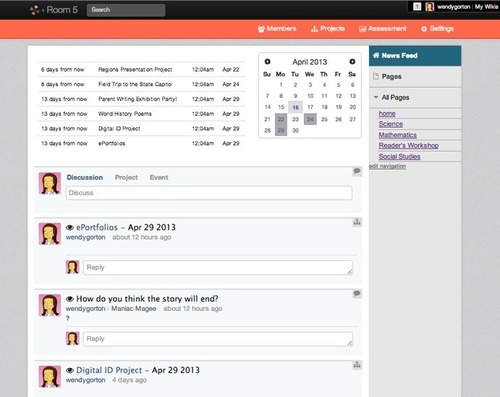500x397 pixels.
Task: Go to next month in the calendar
Action: (x=352, y=62)
